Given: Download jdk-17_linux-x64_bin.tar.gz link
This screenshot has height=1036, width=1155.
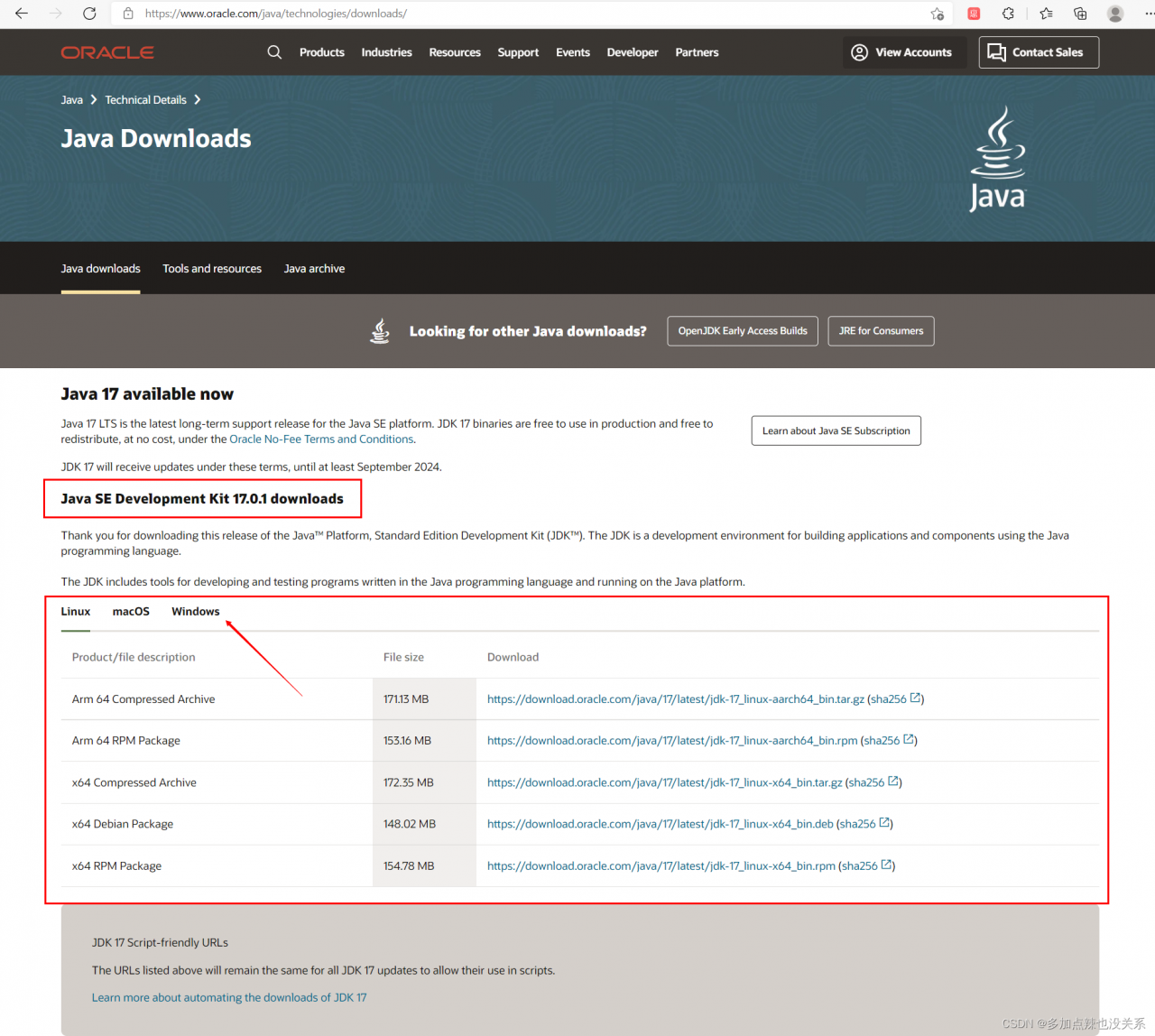Looking at the screenshot, I should tap(665, 782).
